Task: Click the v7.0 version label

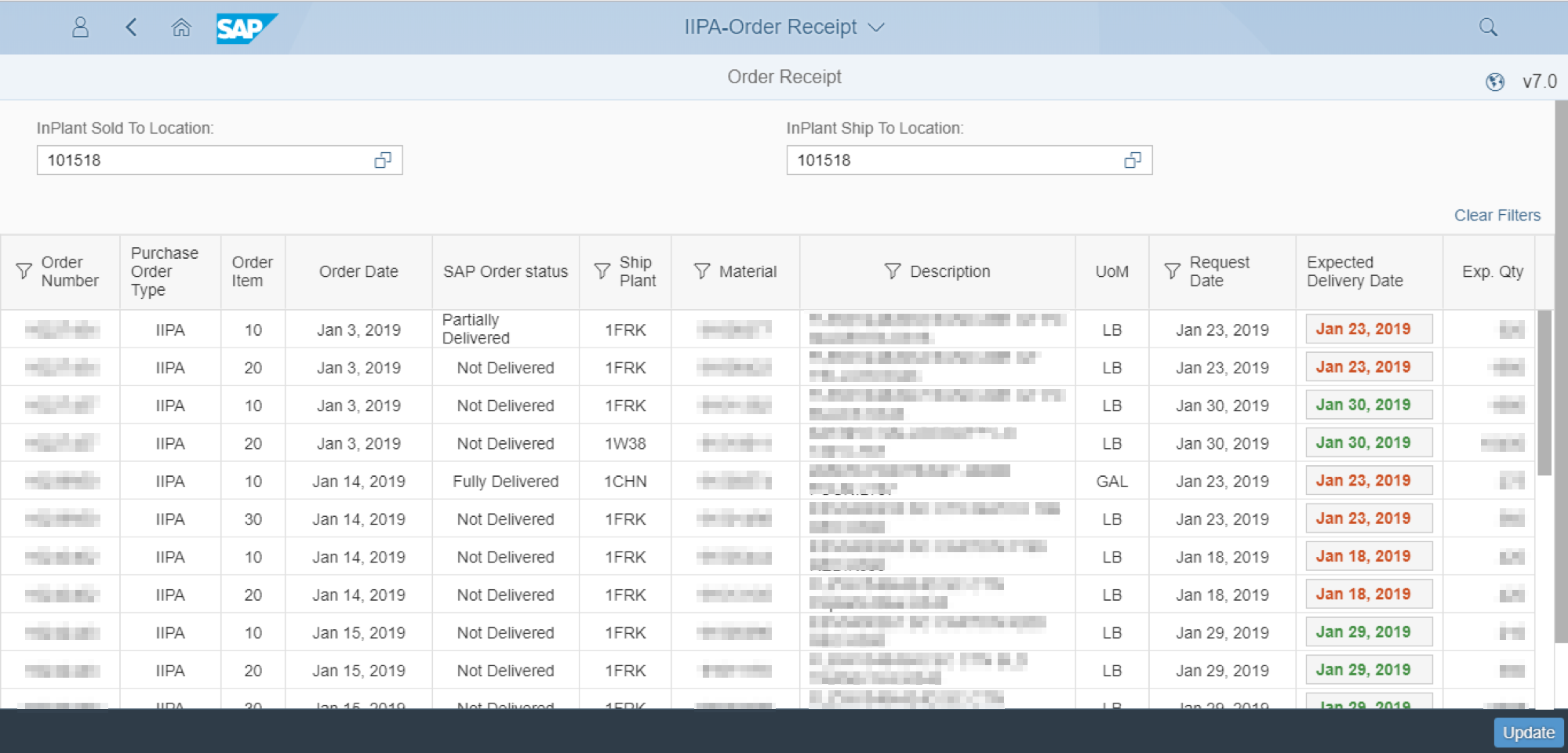Action: (x=1539, y=82)
